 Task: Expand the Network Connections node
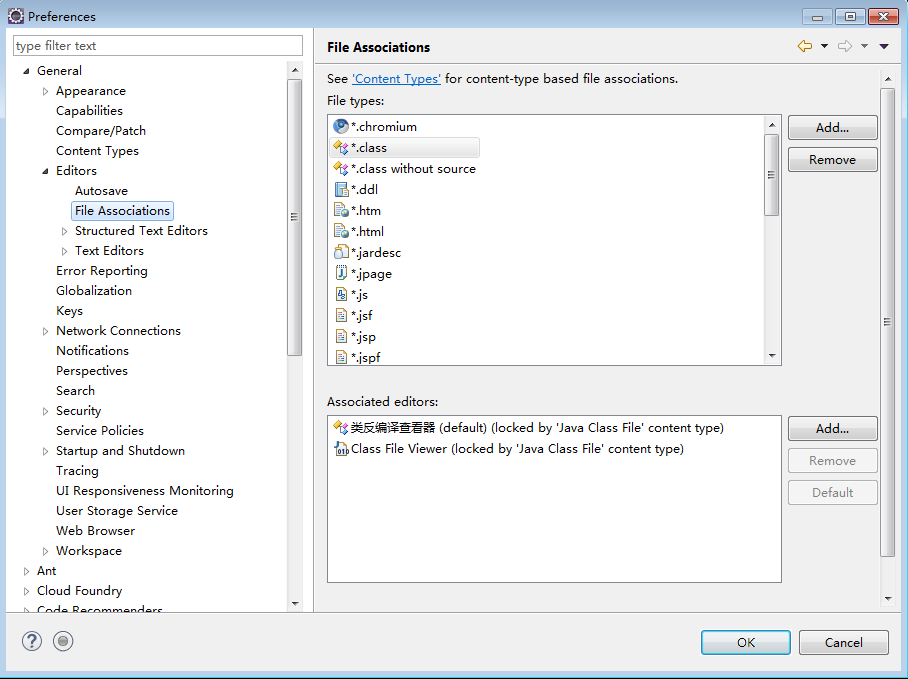click(x=45, y=331)
